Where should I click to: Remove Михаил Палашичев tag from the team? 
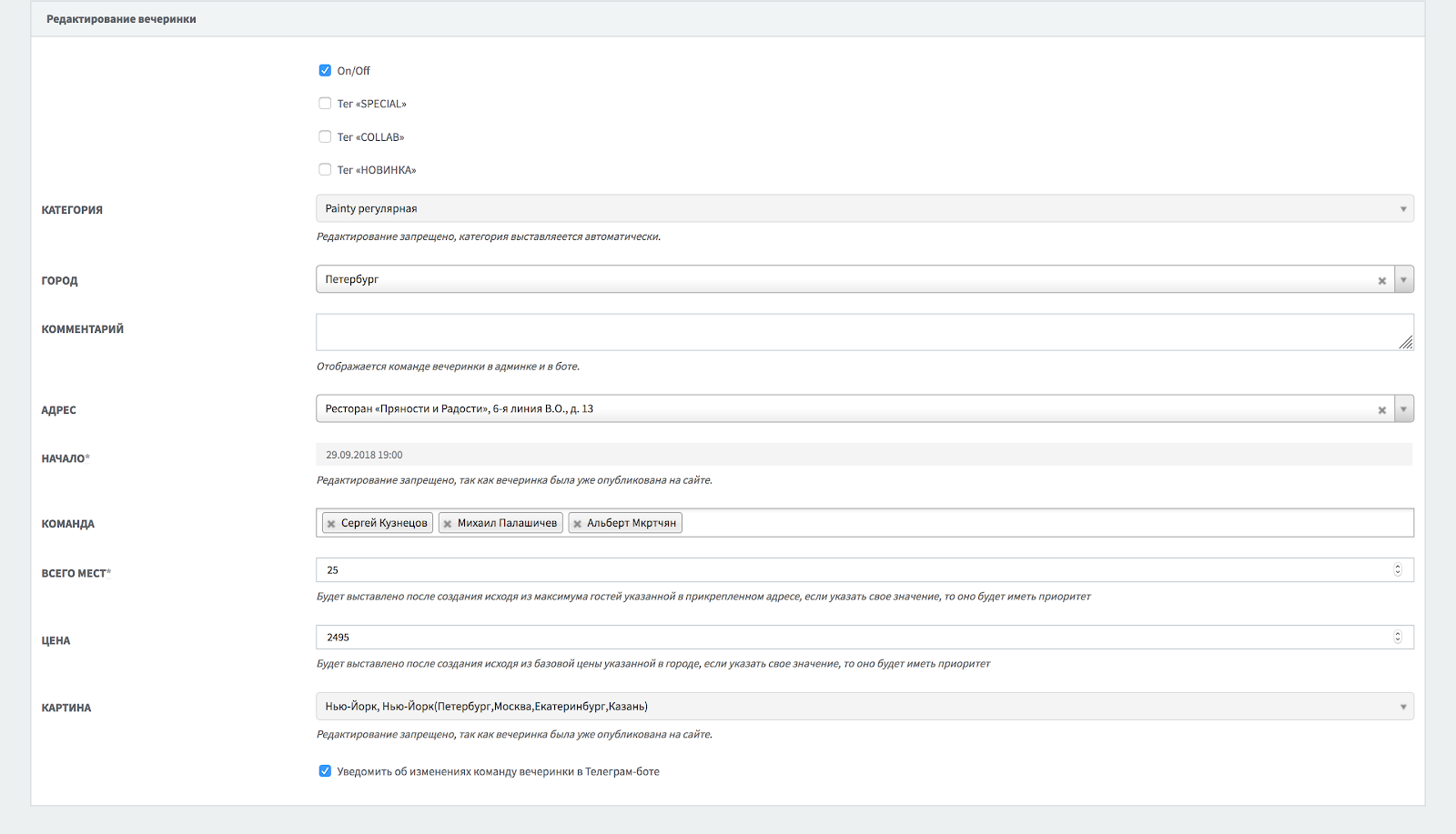click(x=448, y=524)
